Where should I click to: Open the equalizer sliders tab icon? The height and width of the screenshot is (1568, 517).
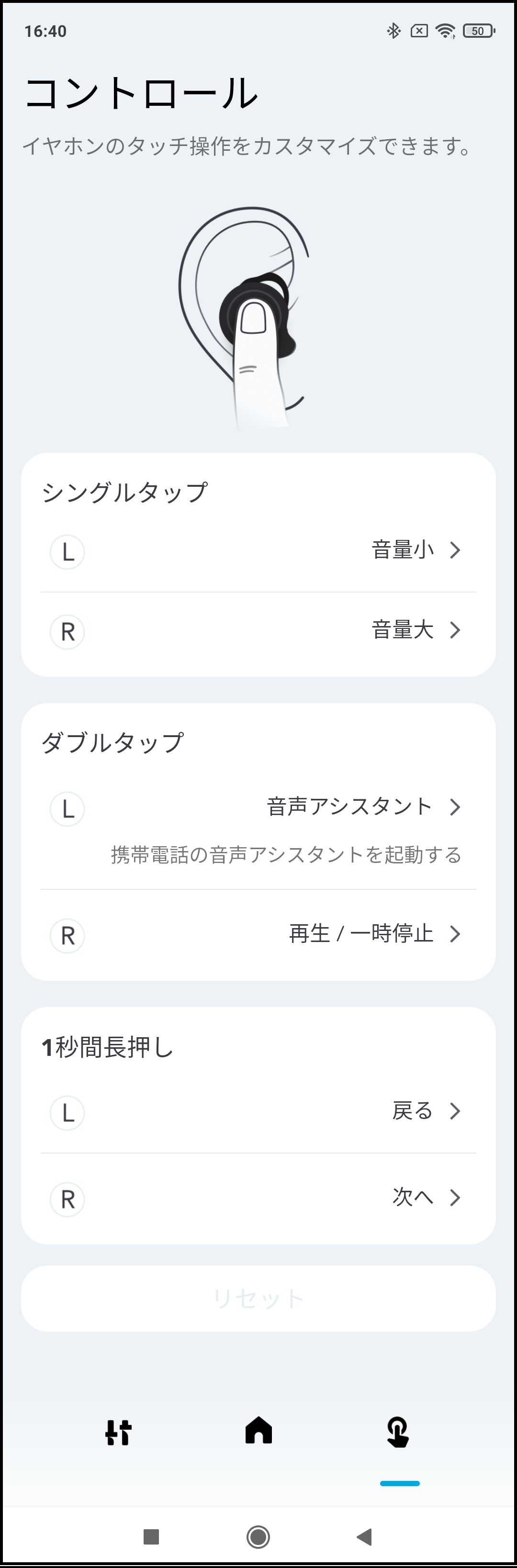[118, 1432]
